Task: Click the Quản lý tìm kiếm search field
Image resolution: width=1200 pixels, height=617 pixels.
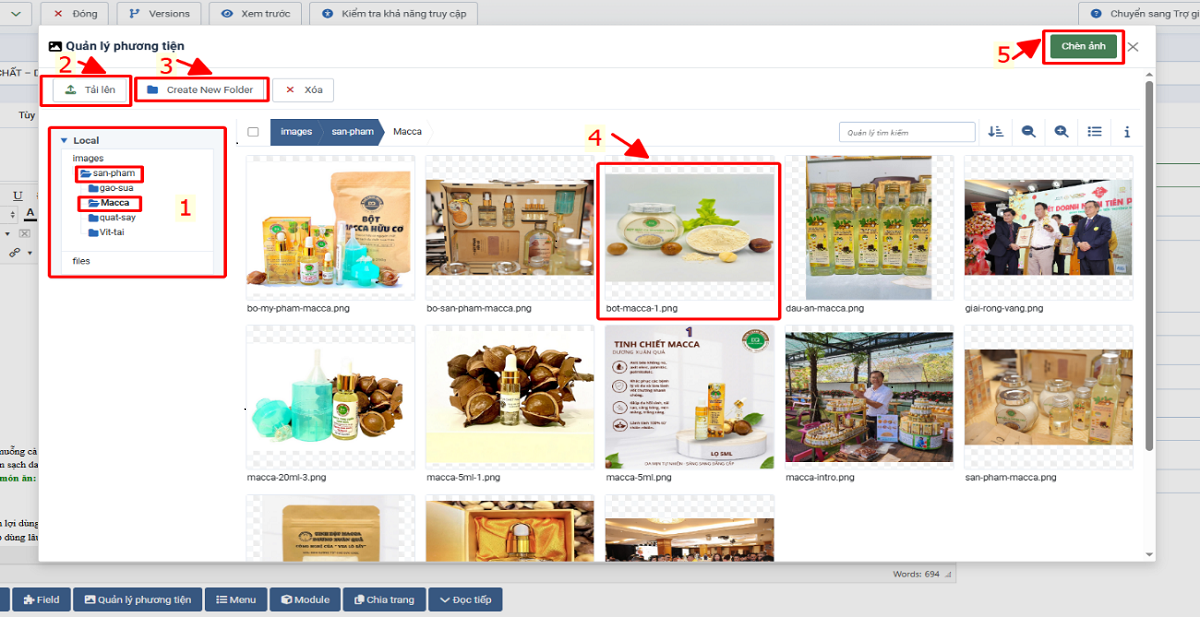Action: pos(906,132)
